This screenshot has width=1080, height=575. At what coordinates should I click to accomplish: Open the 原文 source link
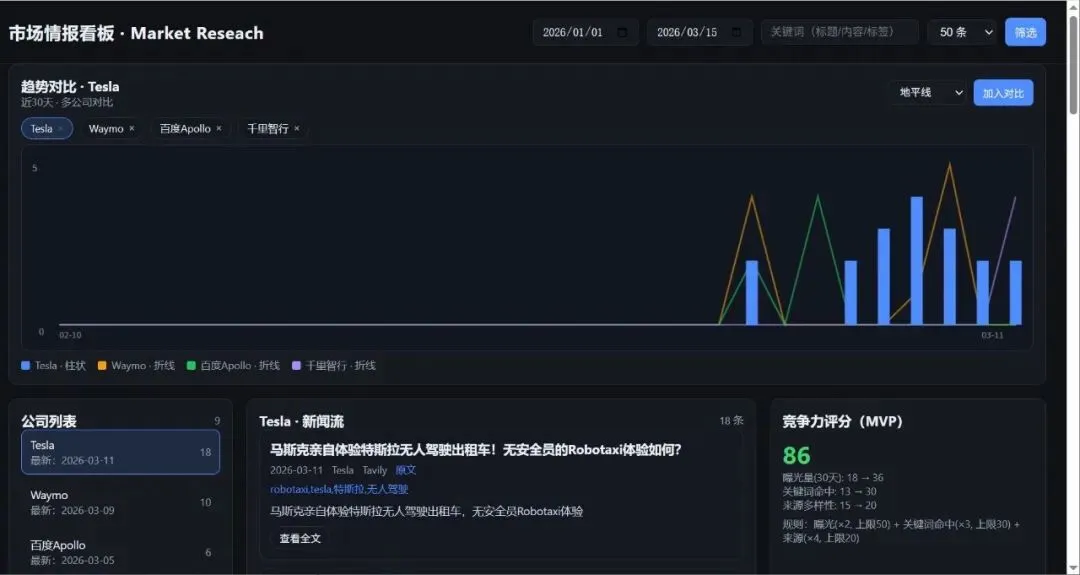(x=406, y=470)
